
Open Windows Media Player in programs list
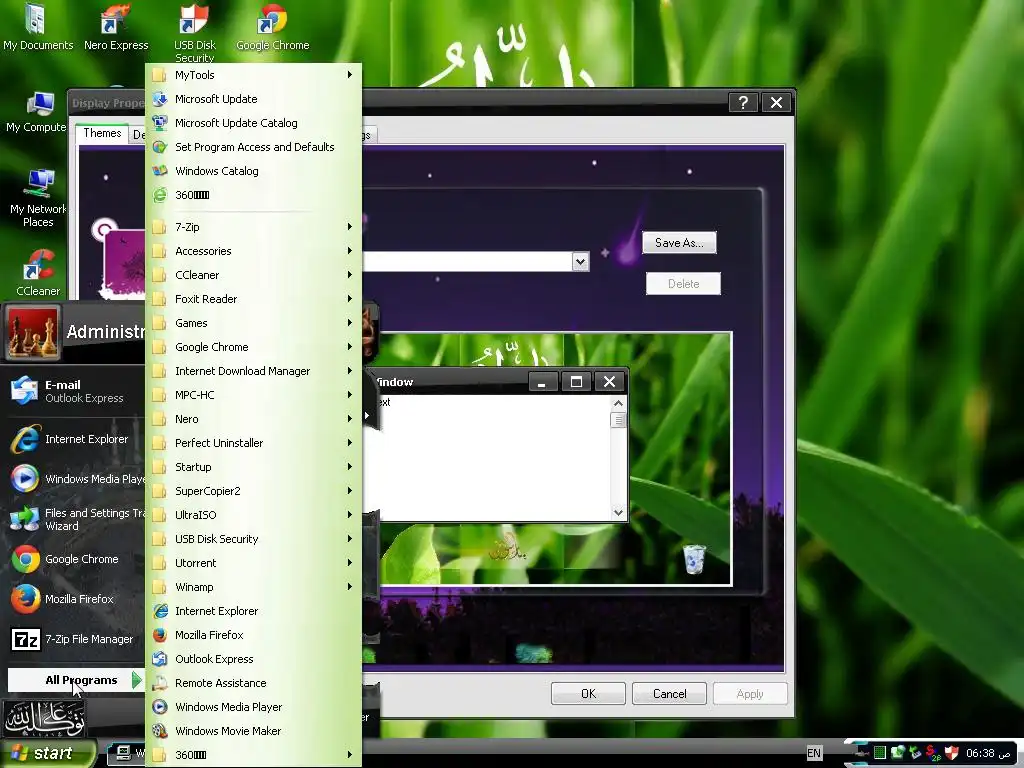click(253, 707)
